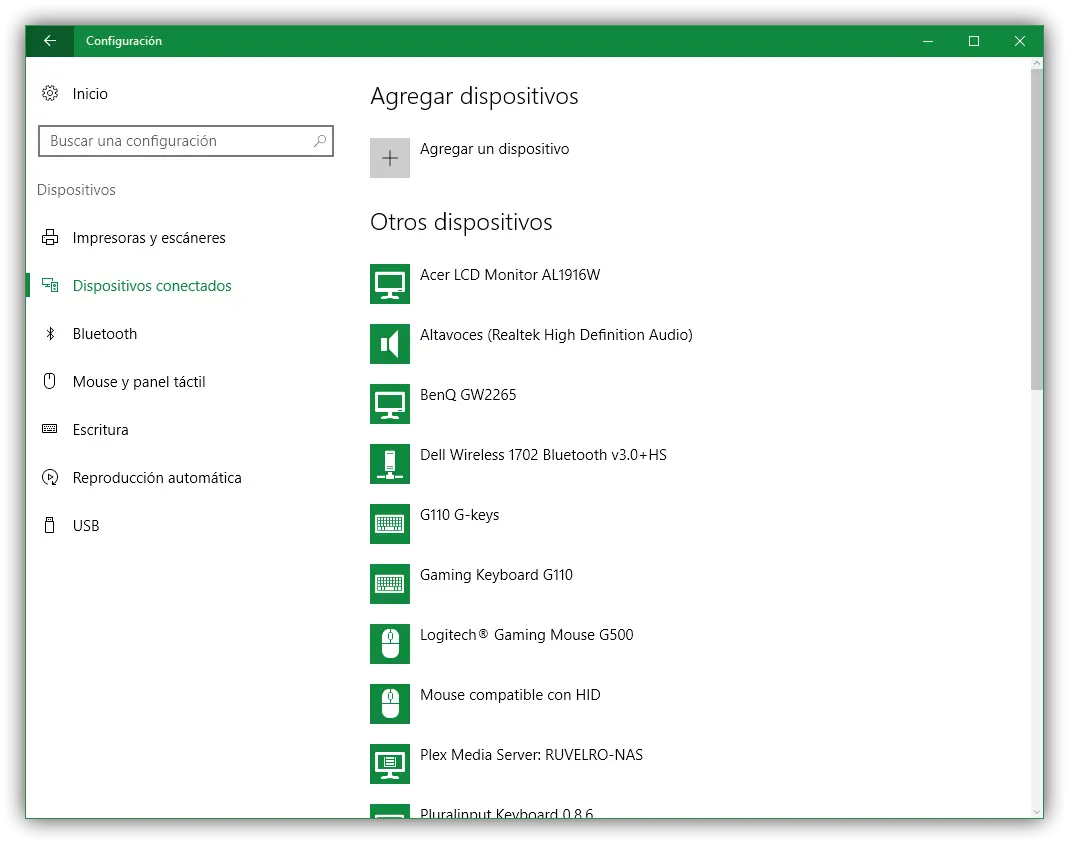Click the USB drive icon
The height and width of the screenshot is (844, 1069).
point(50,525)
